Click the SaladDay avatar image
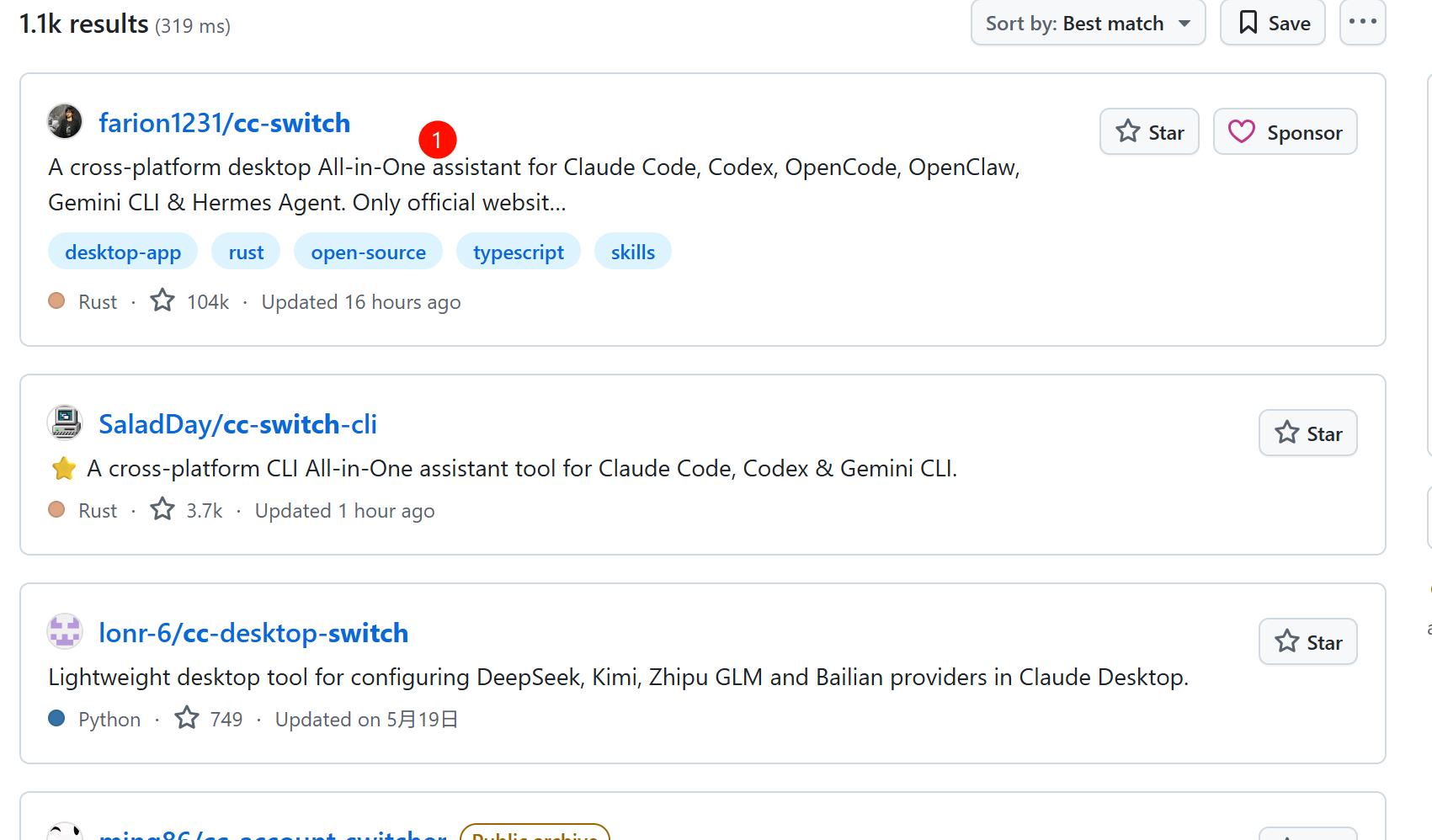Viewport: 1432px width, 840px height. [x=65, y=423]
